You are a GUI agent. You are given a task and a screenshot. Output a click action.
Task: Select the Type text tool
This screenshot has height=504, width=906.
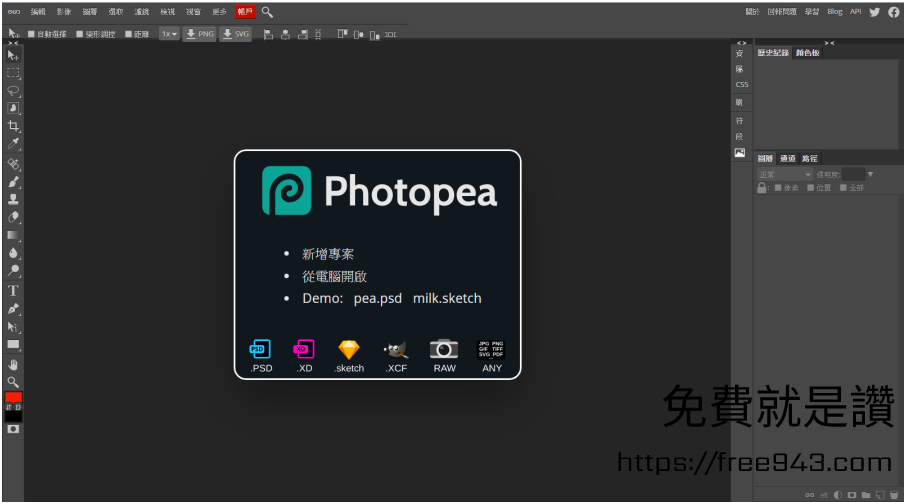13,291
